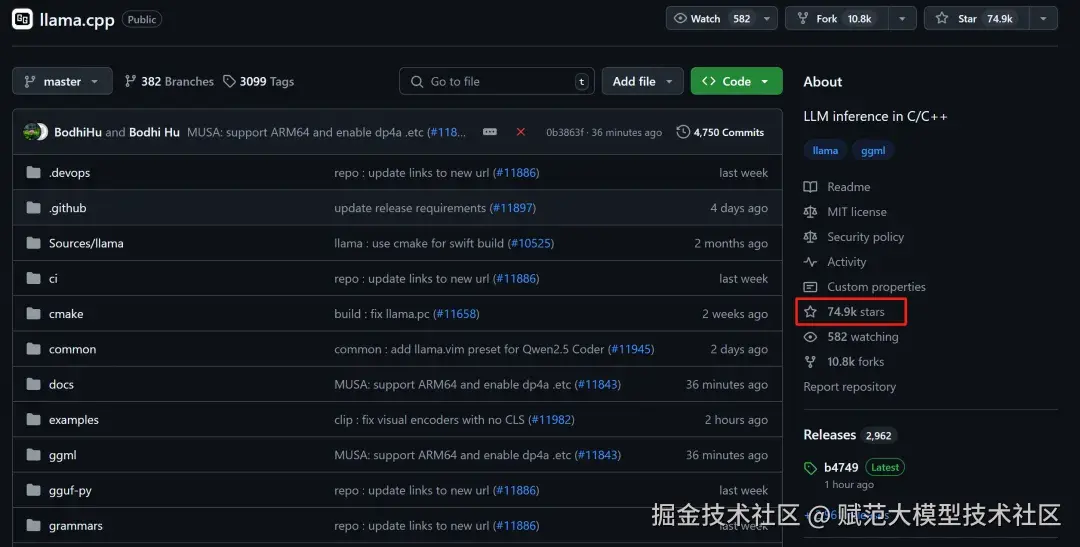Open the gguf-py folder
1080x547 pixels.
click(x=70, y=491)
